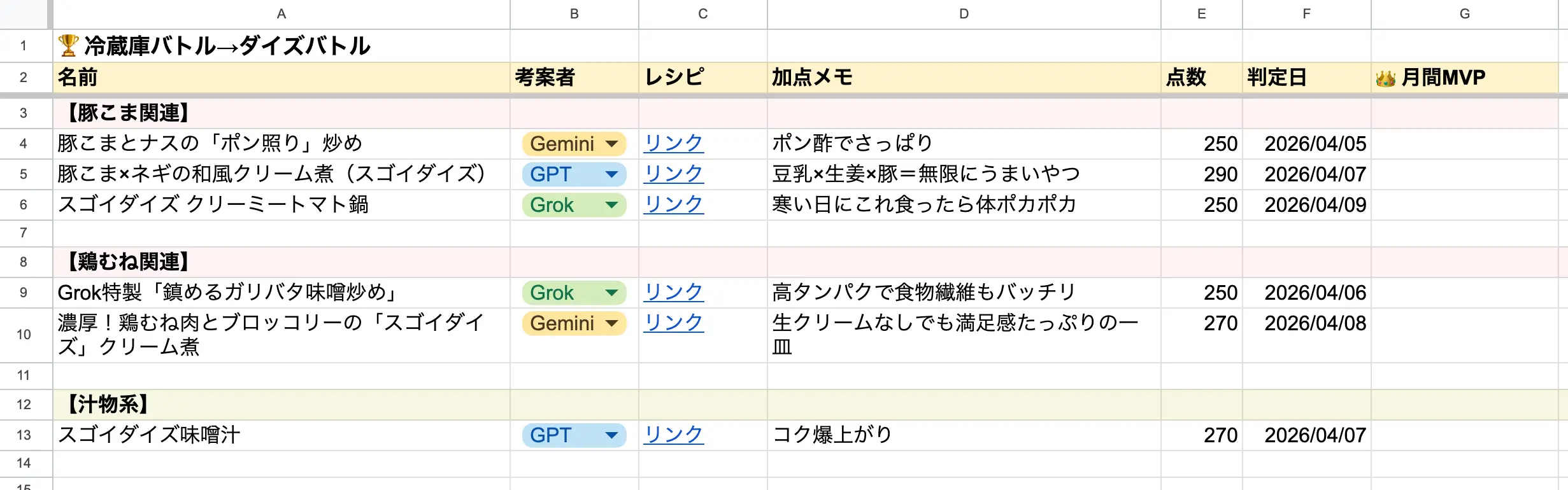1568x490 pixels.
Task: Select column G header
Action: (x=1464, y=14)
